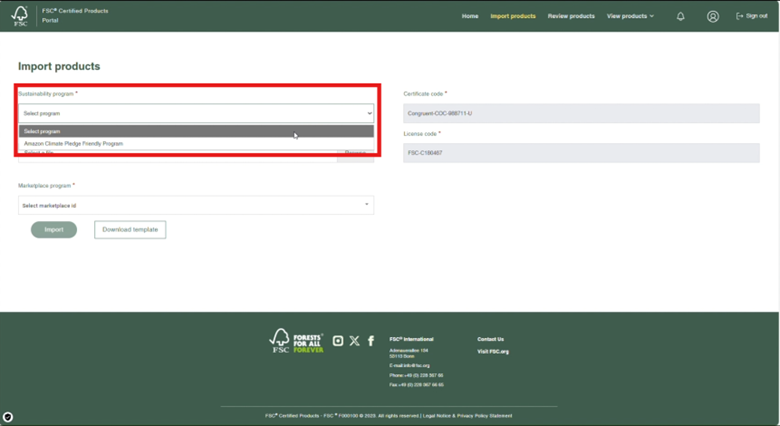Click Legal Notice & Privacy Policy Statement
This screenshot has height=426, width=780.
tap(467, 416)
